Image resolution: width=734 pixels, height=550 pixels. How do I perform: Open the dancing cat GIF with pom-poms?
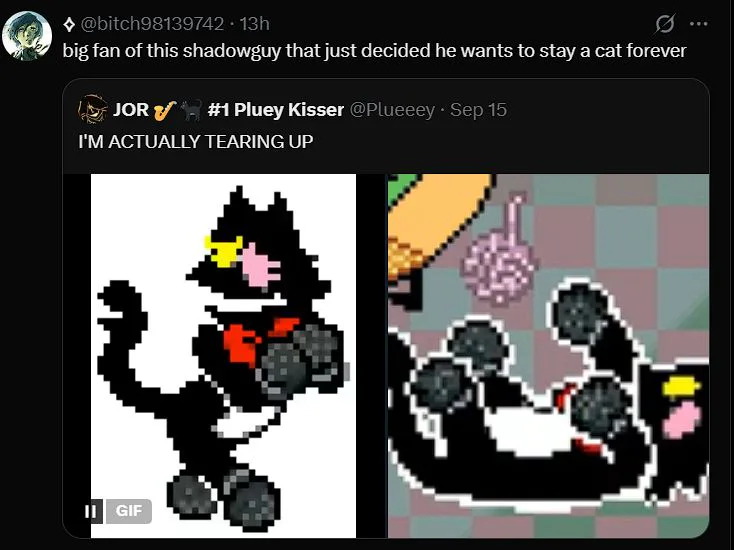223,356
